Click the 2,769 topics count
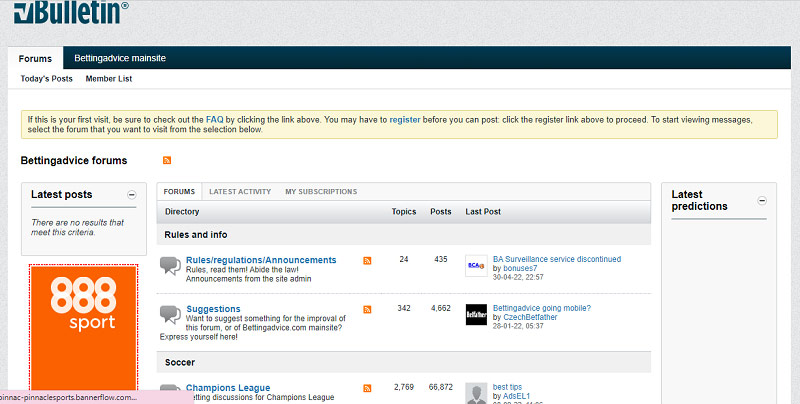This screenshot has height=404, width=800. 404,387
